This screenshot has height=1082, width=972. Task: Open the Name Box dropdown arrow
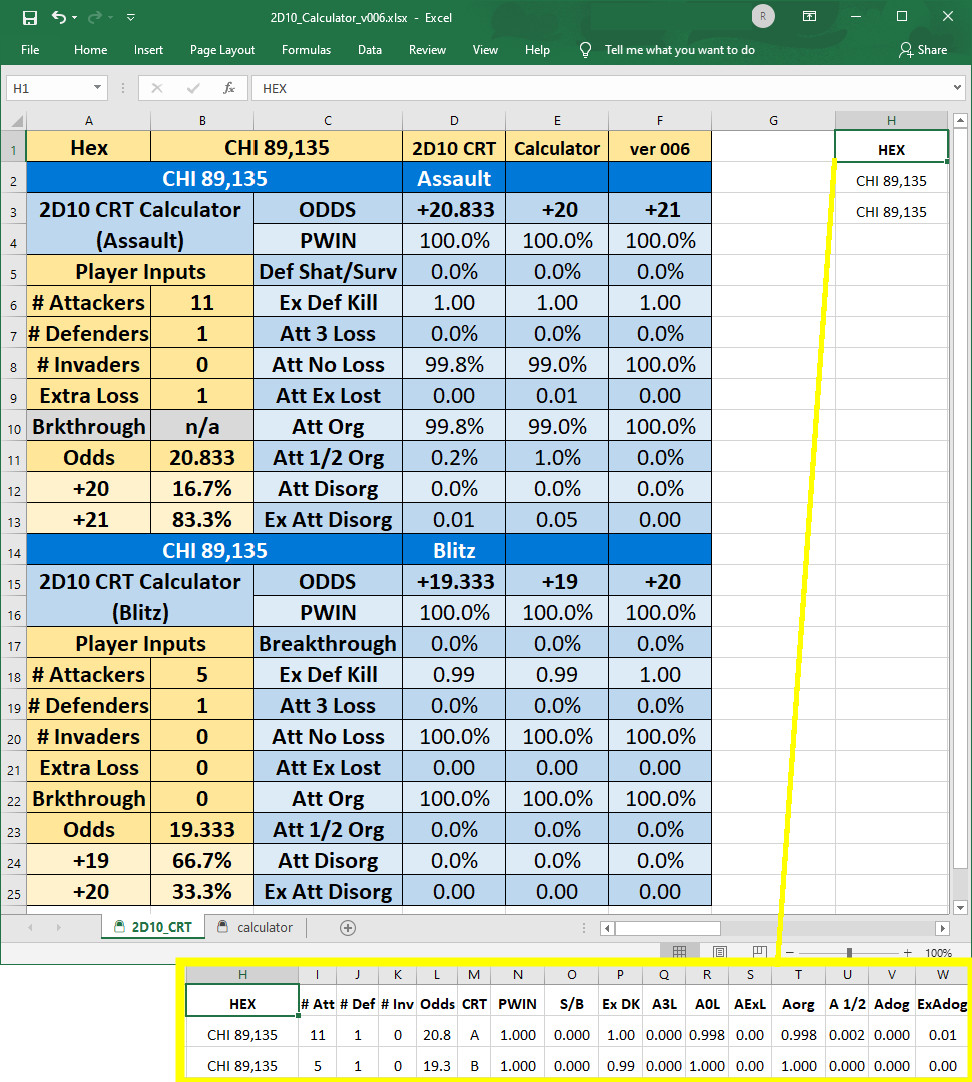tap(98, 88)
